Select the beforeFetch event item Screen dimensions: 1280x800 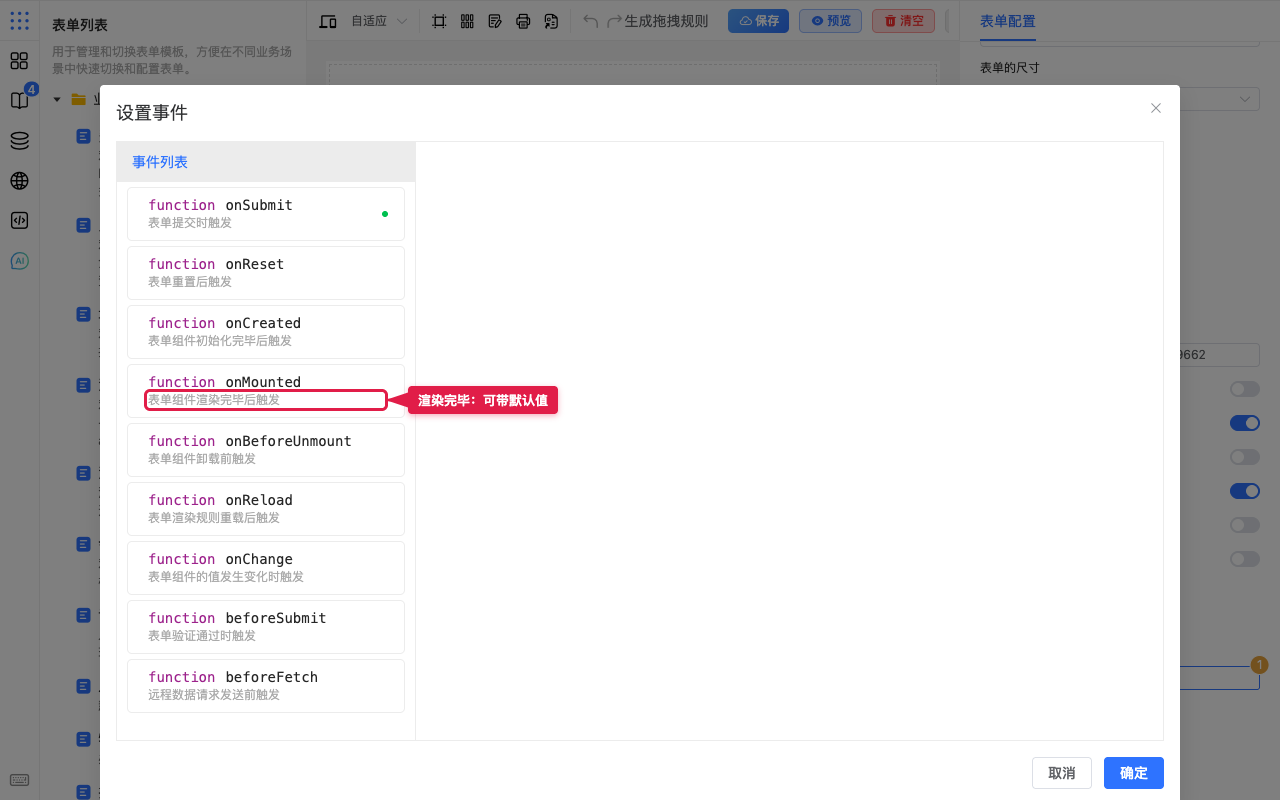266,686
